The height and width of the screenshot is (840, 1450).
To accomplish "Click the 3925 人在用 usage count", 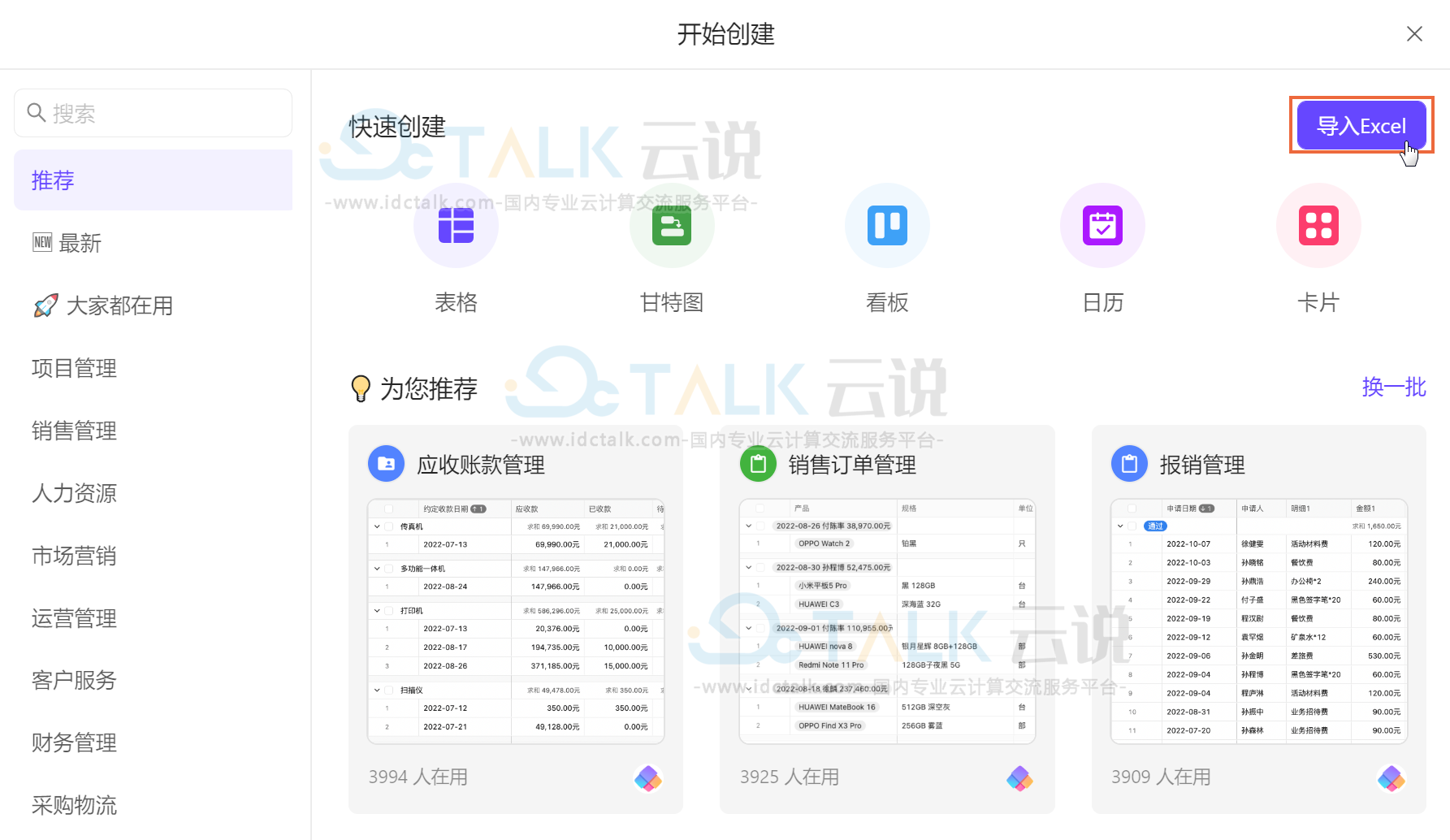I will tap(790, 777).
